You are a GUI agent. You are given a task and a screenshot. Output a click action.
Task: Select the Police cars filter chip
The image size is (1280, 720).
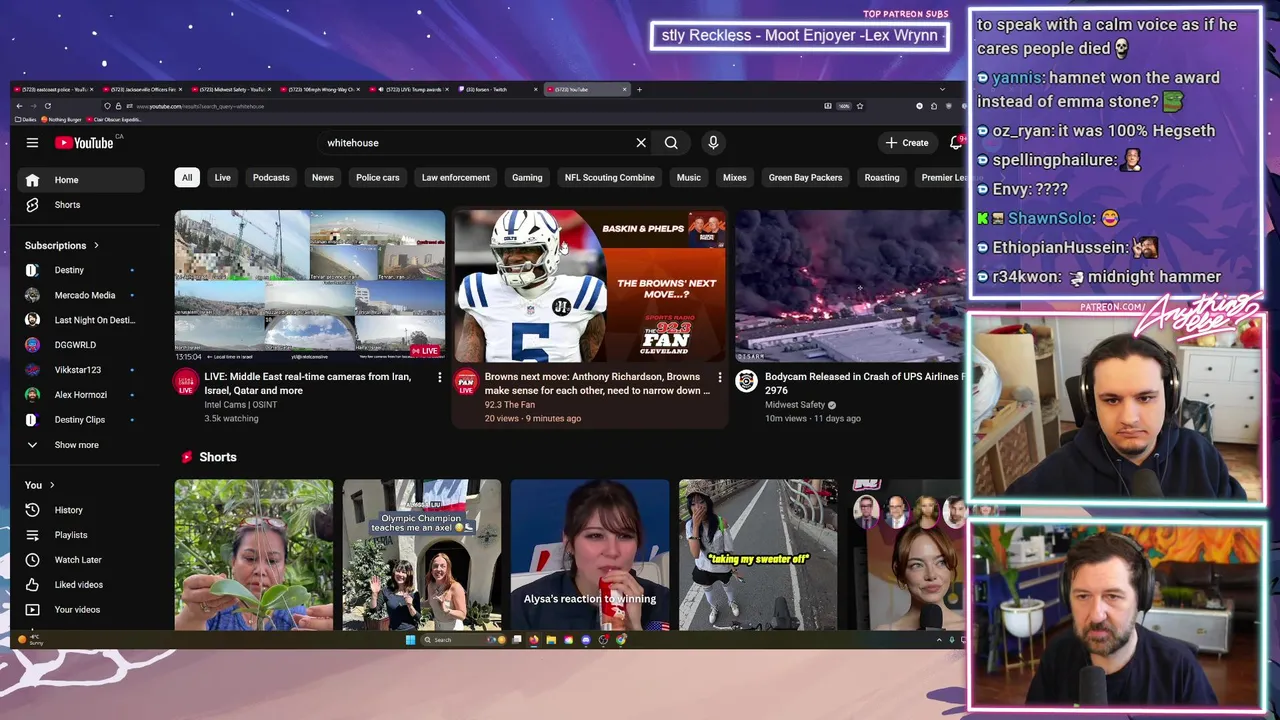pyautogui.click(x=378, y=177)
